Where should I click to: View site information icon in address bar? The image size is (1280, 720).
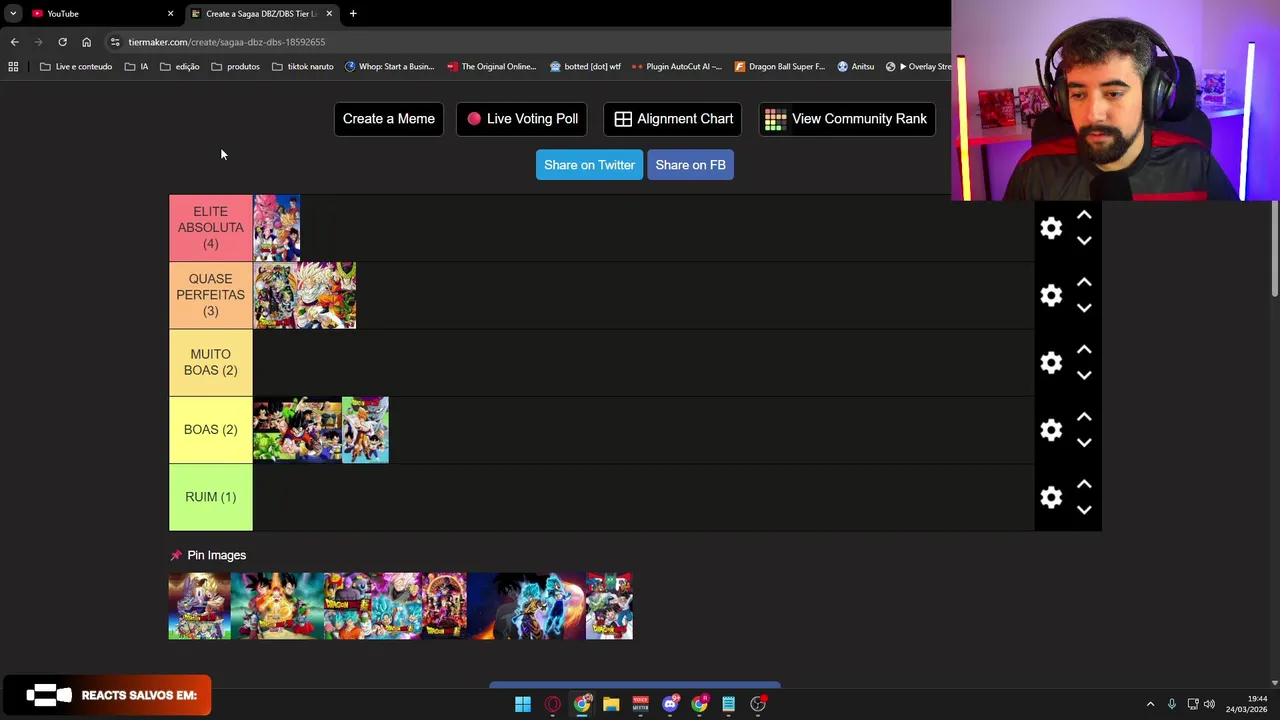point(115,42)
